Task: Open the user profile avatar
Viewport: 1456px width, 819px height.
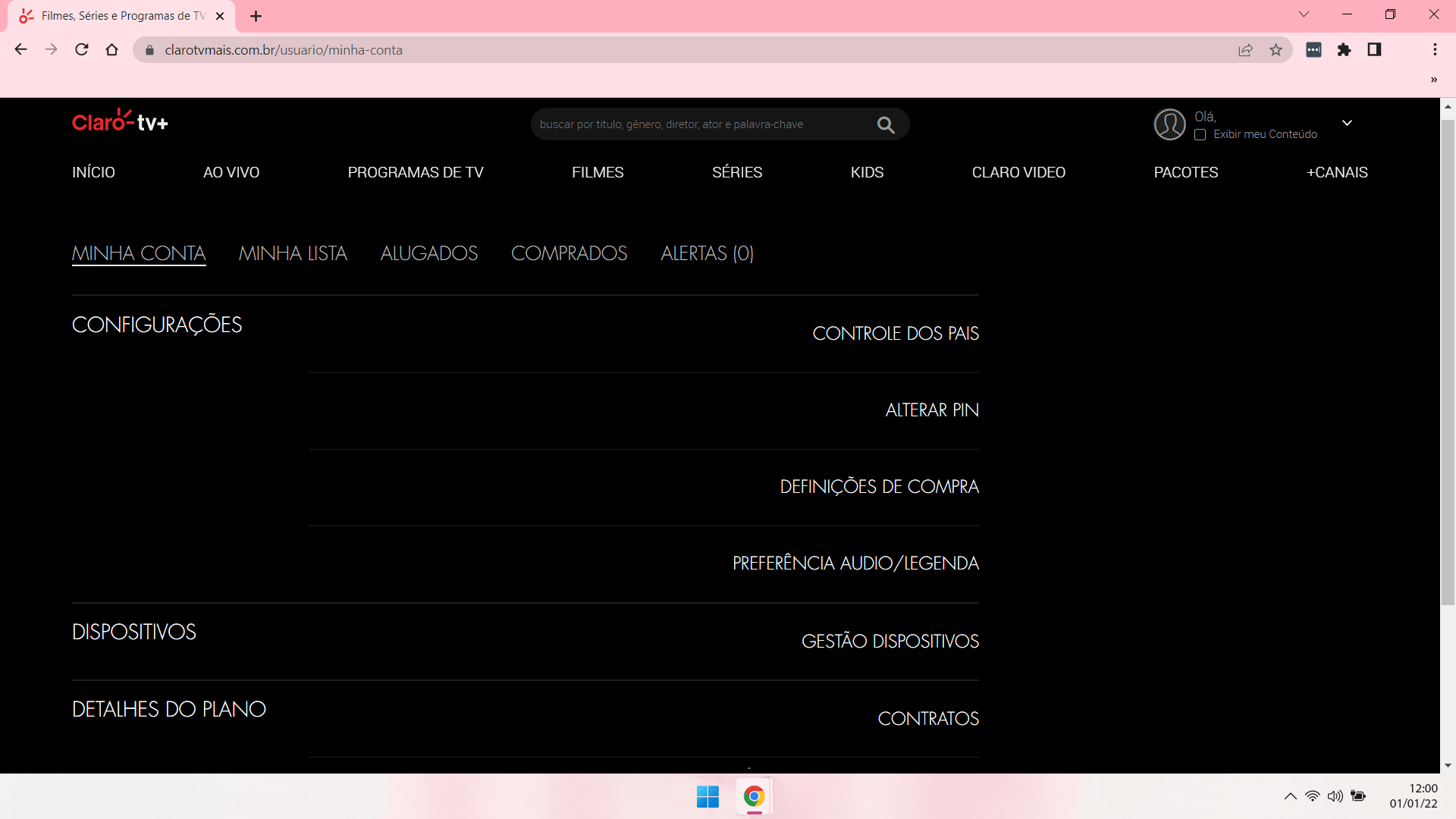Action: 1169,124
